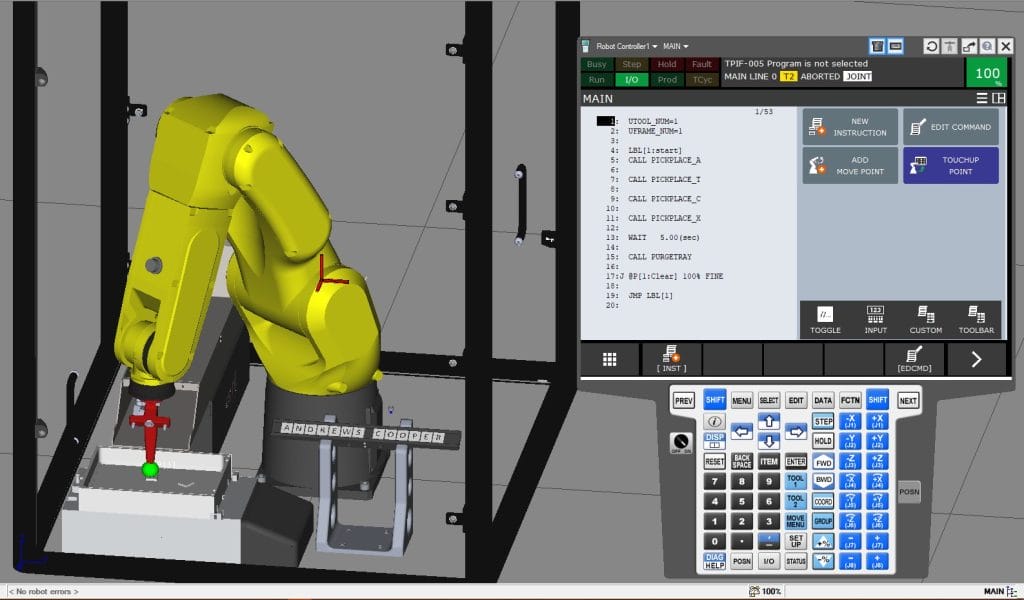The height and width of the screenshot is (600, 1024).
Task: Click the keyboard icon in the controller title bar
Action: coord(895,45)
